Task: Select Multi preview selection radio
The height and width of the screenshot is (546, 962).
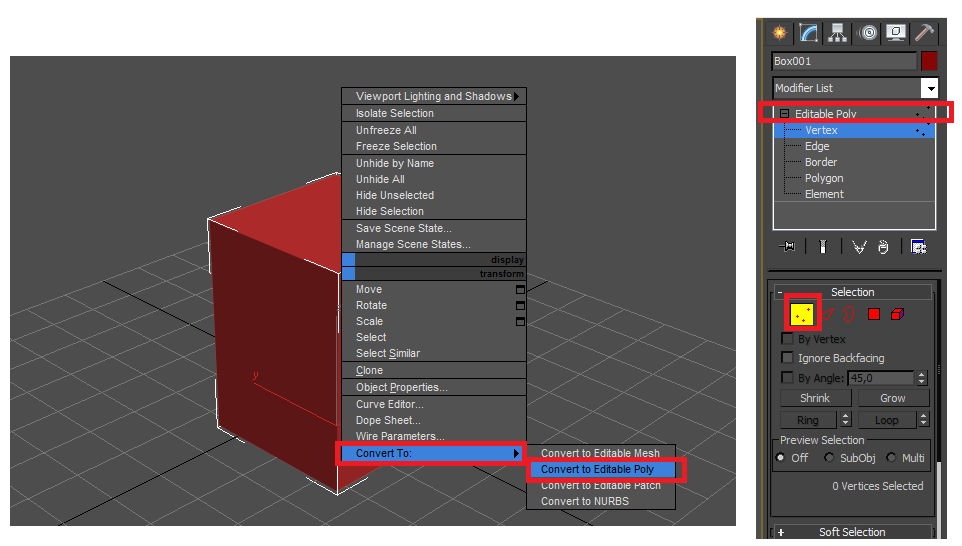Action: [891, 458]
